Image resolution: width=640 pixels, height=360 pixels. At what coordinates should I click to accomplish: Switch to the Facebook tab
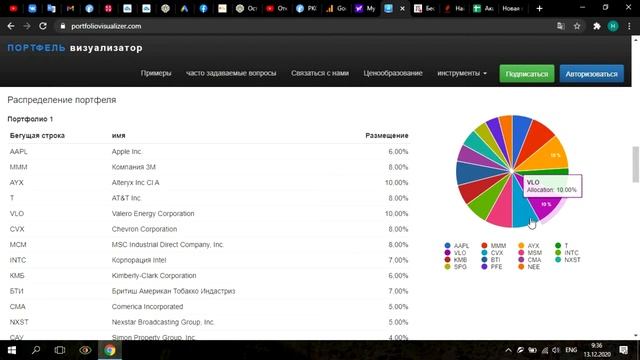(203, 8)
